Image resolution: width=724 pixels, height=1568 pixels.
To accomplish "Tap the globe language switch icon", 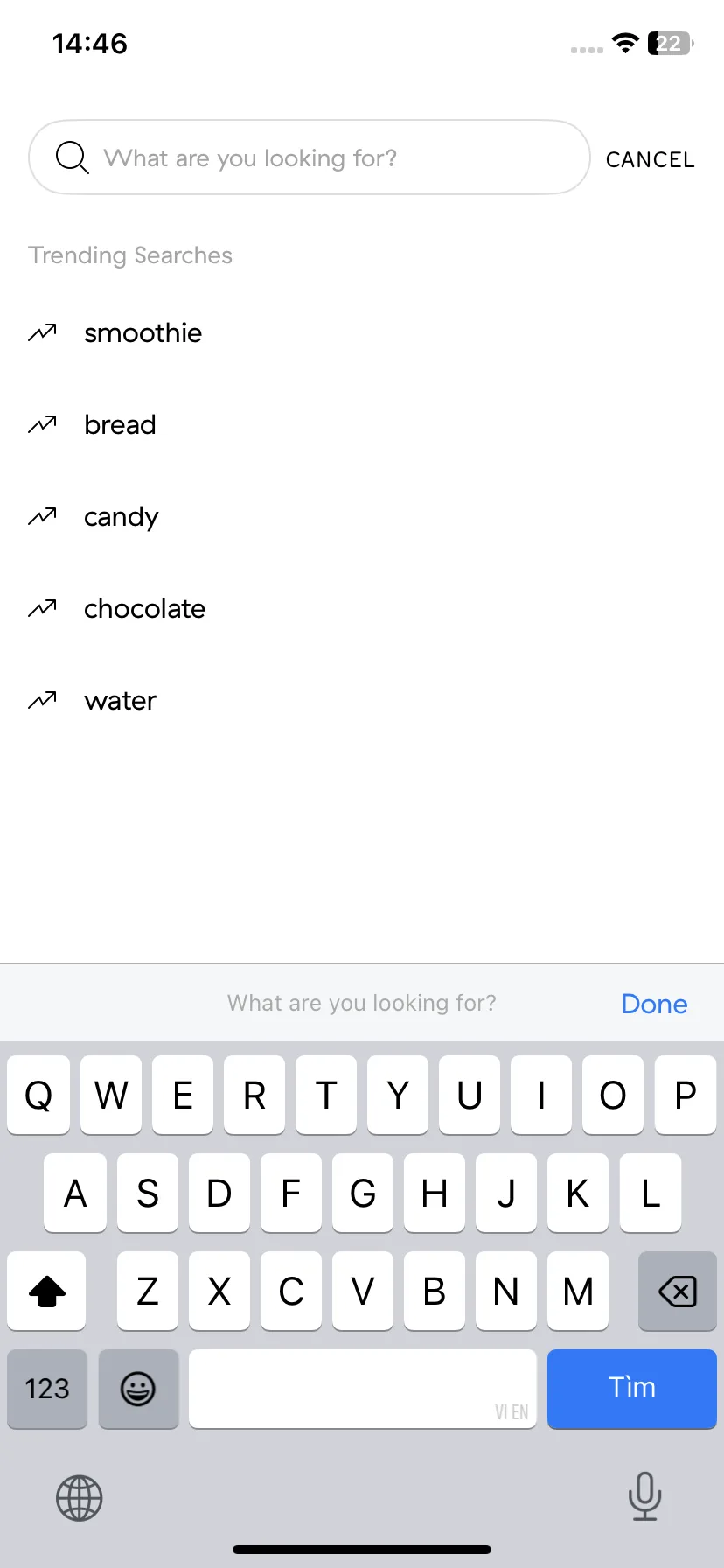I will [x=80, y=1498].
